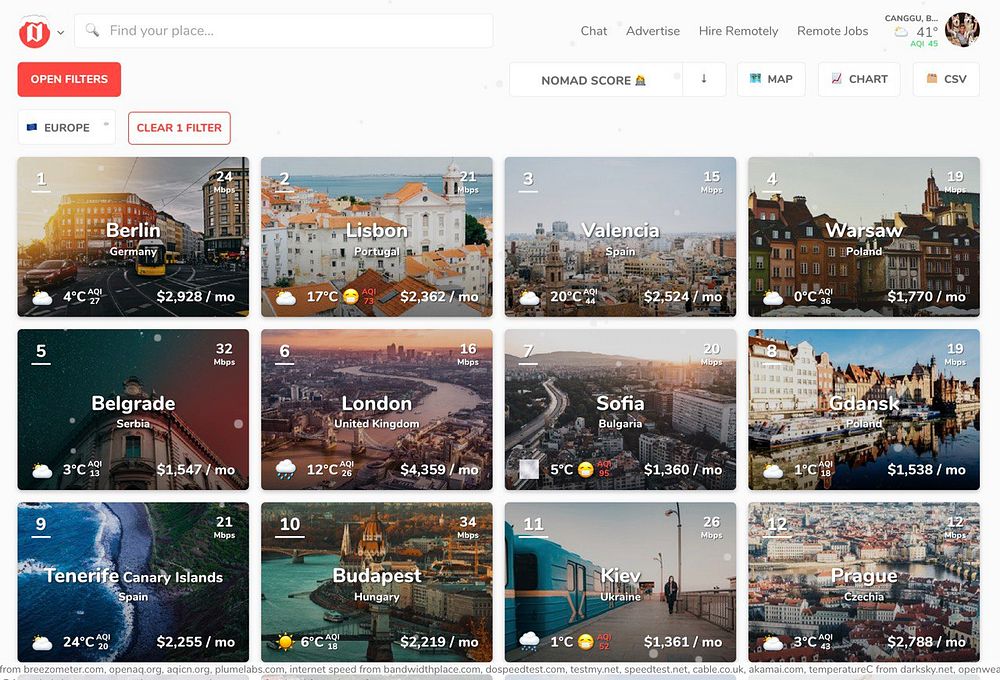Click the chart icon in CHART button
This screenshot has height=680, width=1000.
(836, 78)
